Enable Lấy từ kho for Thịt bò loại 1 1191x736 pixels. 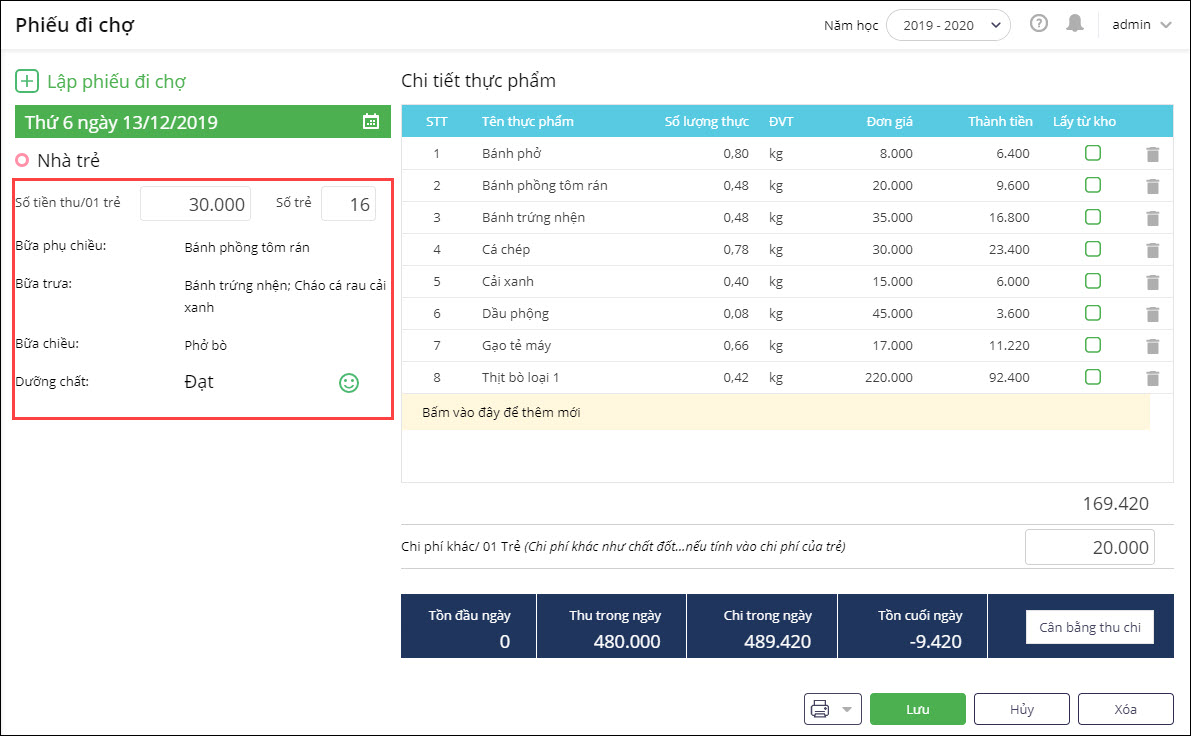point(1092,376)
